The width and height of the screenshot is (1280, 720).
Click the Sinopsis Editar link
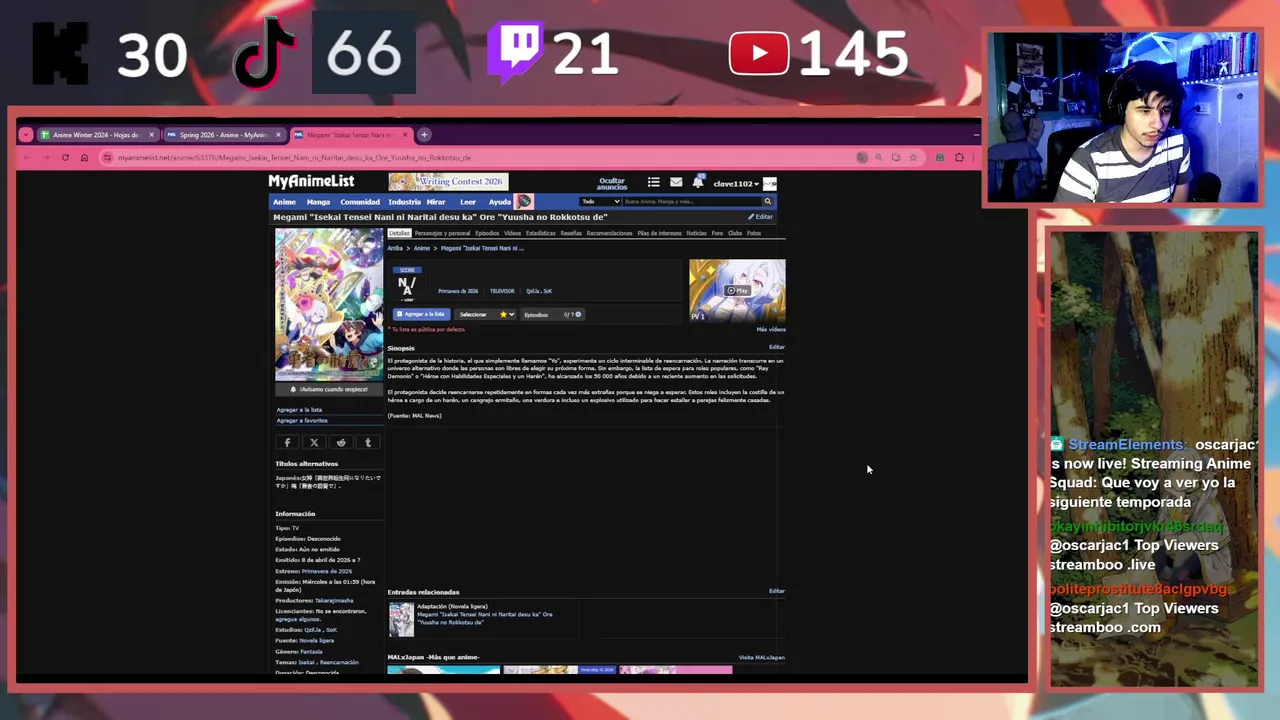click(777, 347)
